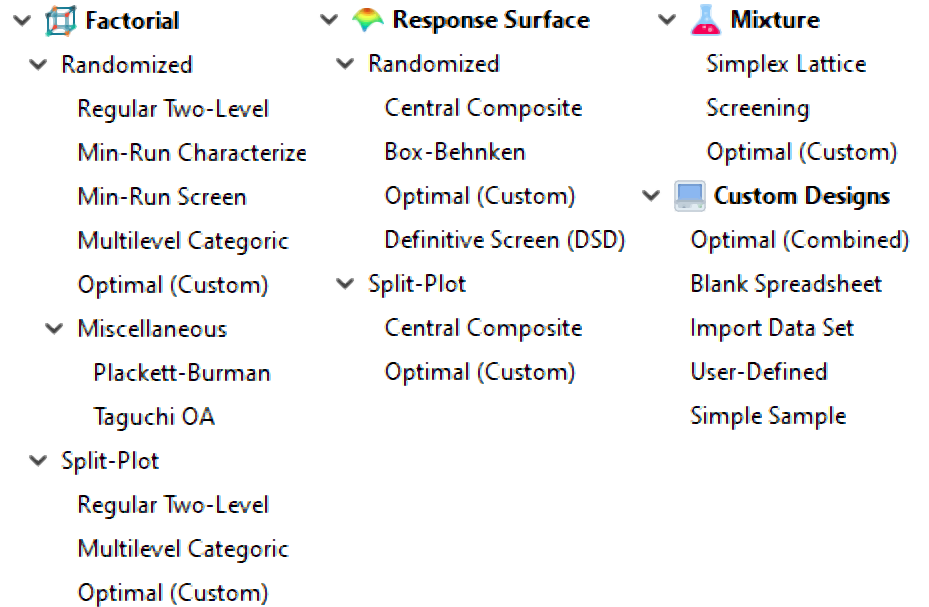Select Taguchi OA design

click(x=154, y=417)
